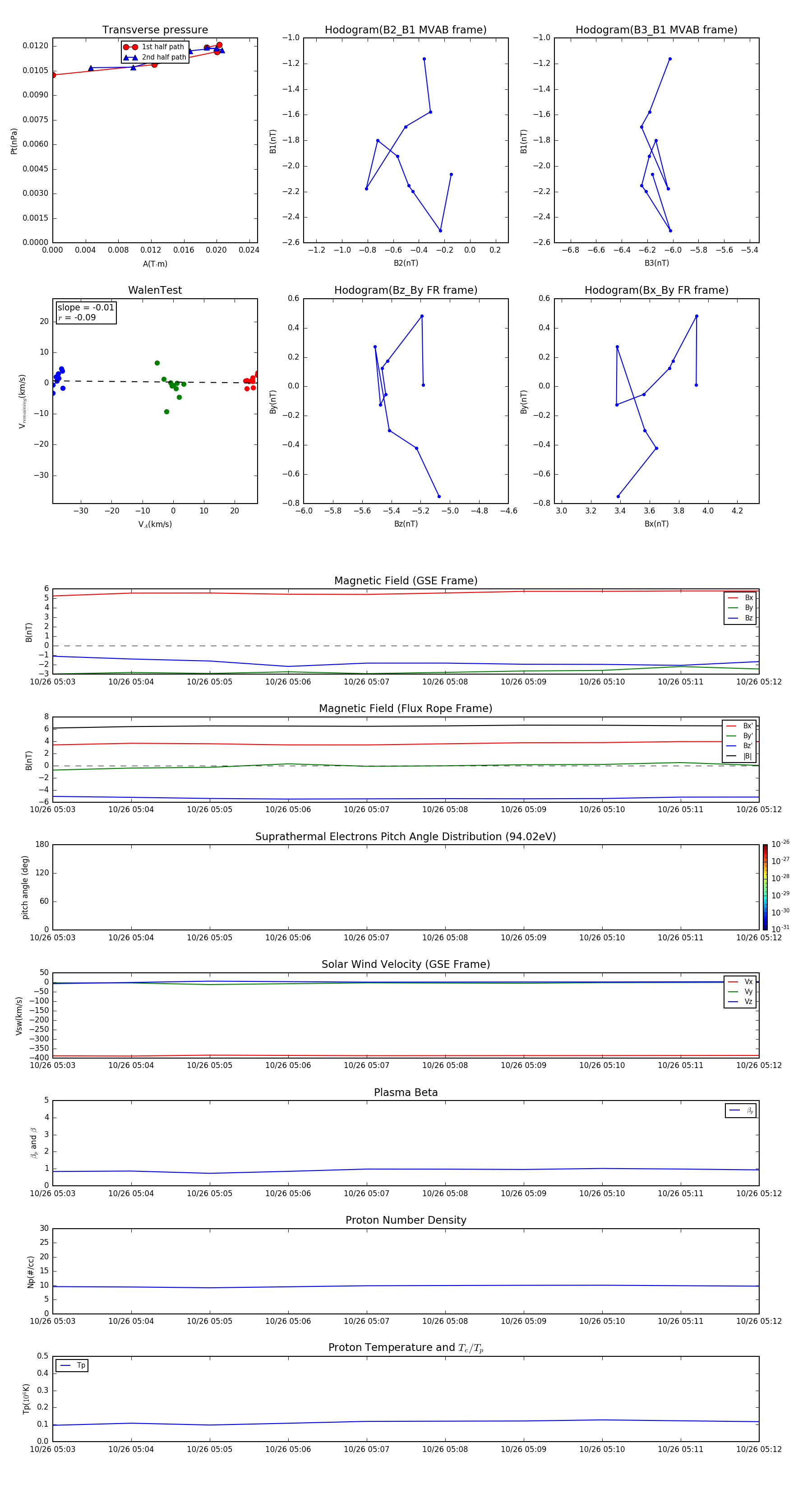Select the "Magnetic Field (Flux Rope Frame)" title
The image size is (812, 1489).
406,709
